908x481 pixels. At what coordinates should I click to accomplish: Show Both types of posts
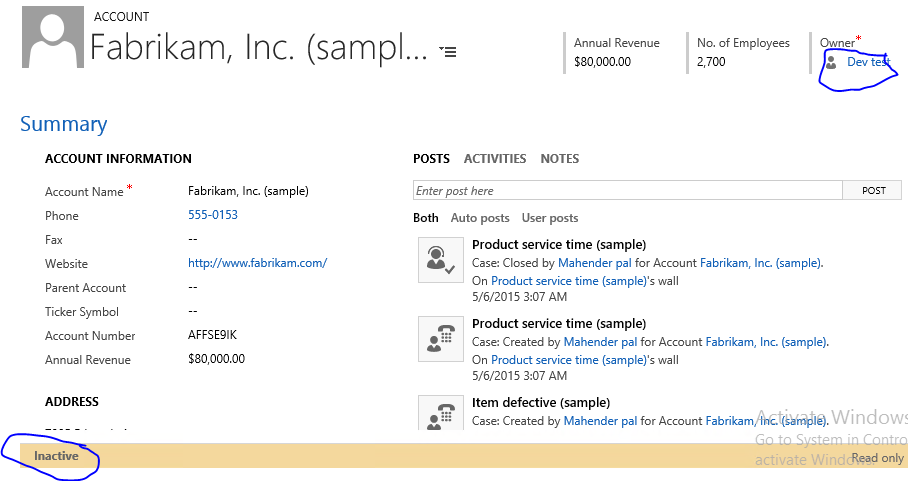426,218
